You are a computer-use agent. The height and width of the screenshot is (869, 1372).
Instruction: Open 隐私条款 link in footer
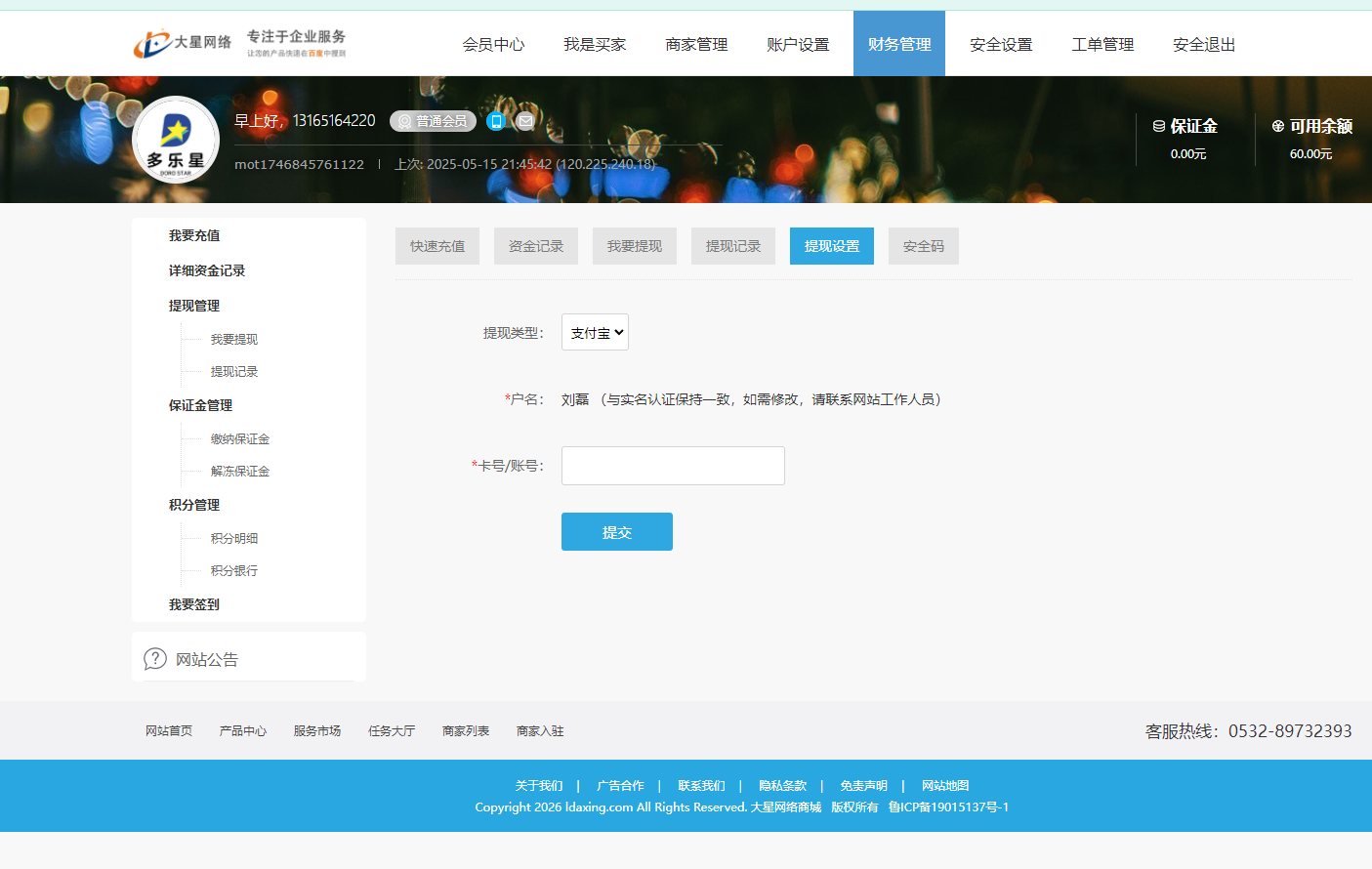pyautogui.click(x=782, y=786)
